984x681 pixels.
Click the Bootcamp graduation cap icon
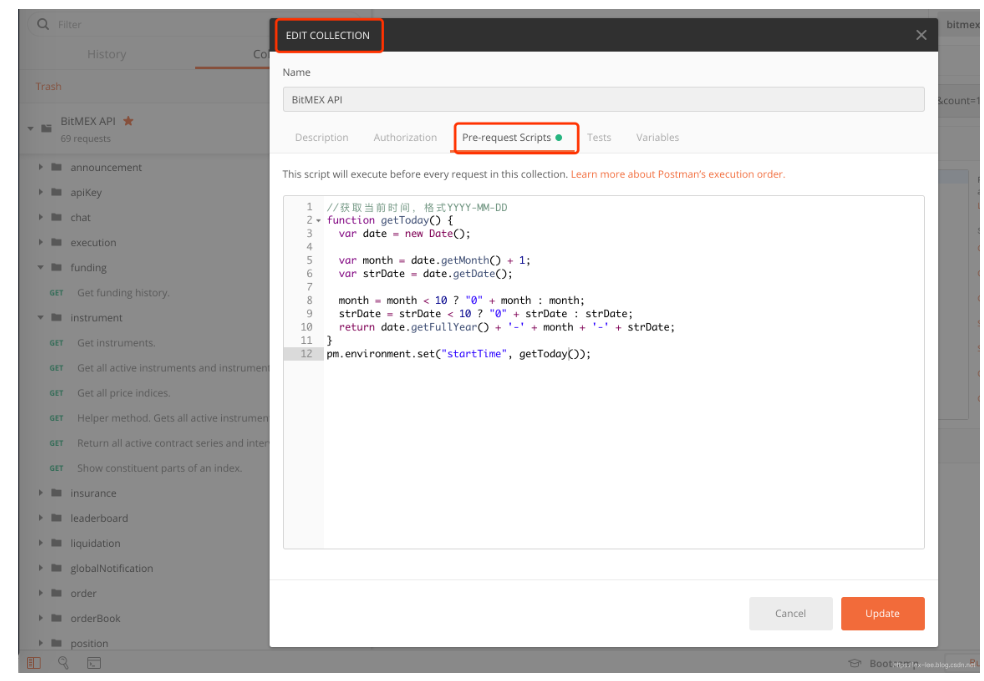pyautogui.click(x=854, y=663)
